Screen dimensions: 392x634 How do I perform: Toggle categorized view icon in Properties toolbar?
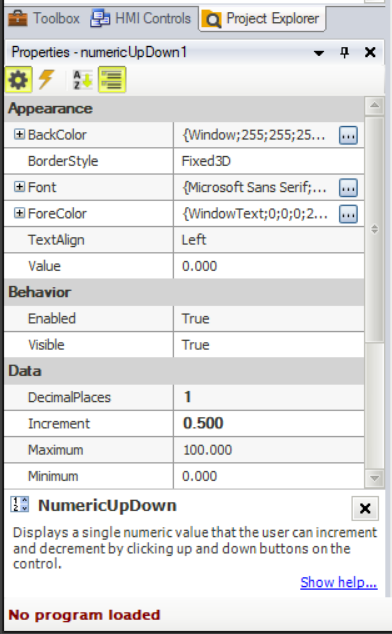click(112, 80)
